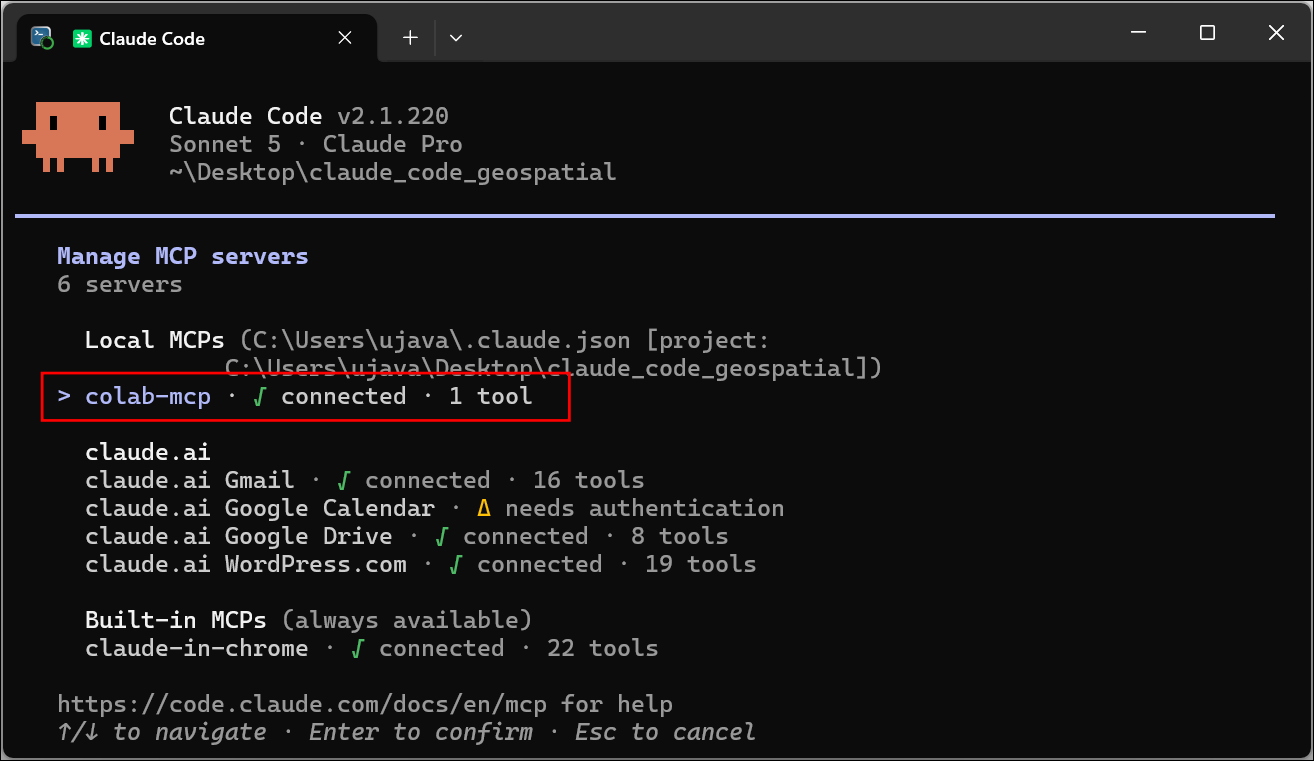
Task: Open a new terminal tab
Action: coord(410,38)
